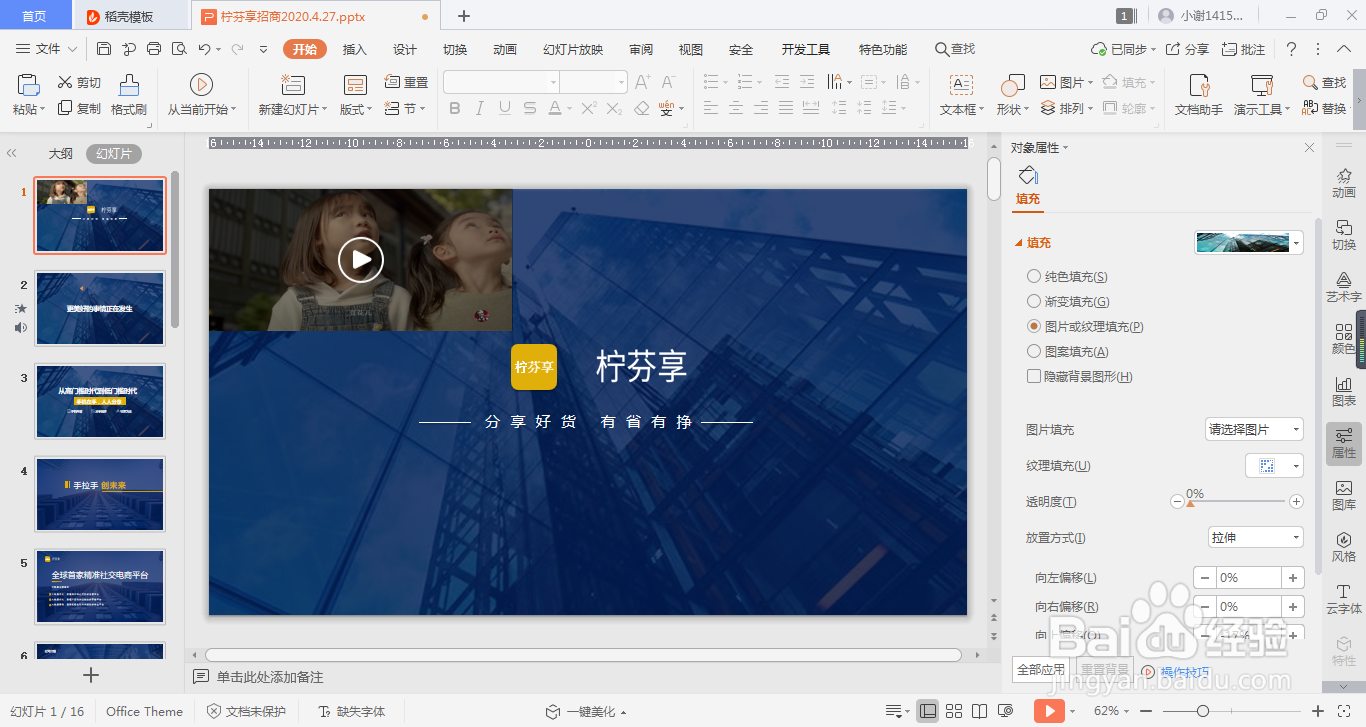Image resolution: width=1366 pixels, height=727 pixels.
Task: Open Presentation Tools (演示工具)
Action: point(1262,95)
